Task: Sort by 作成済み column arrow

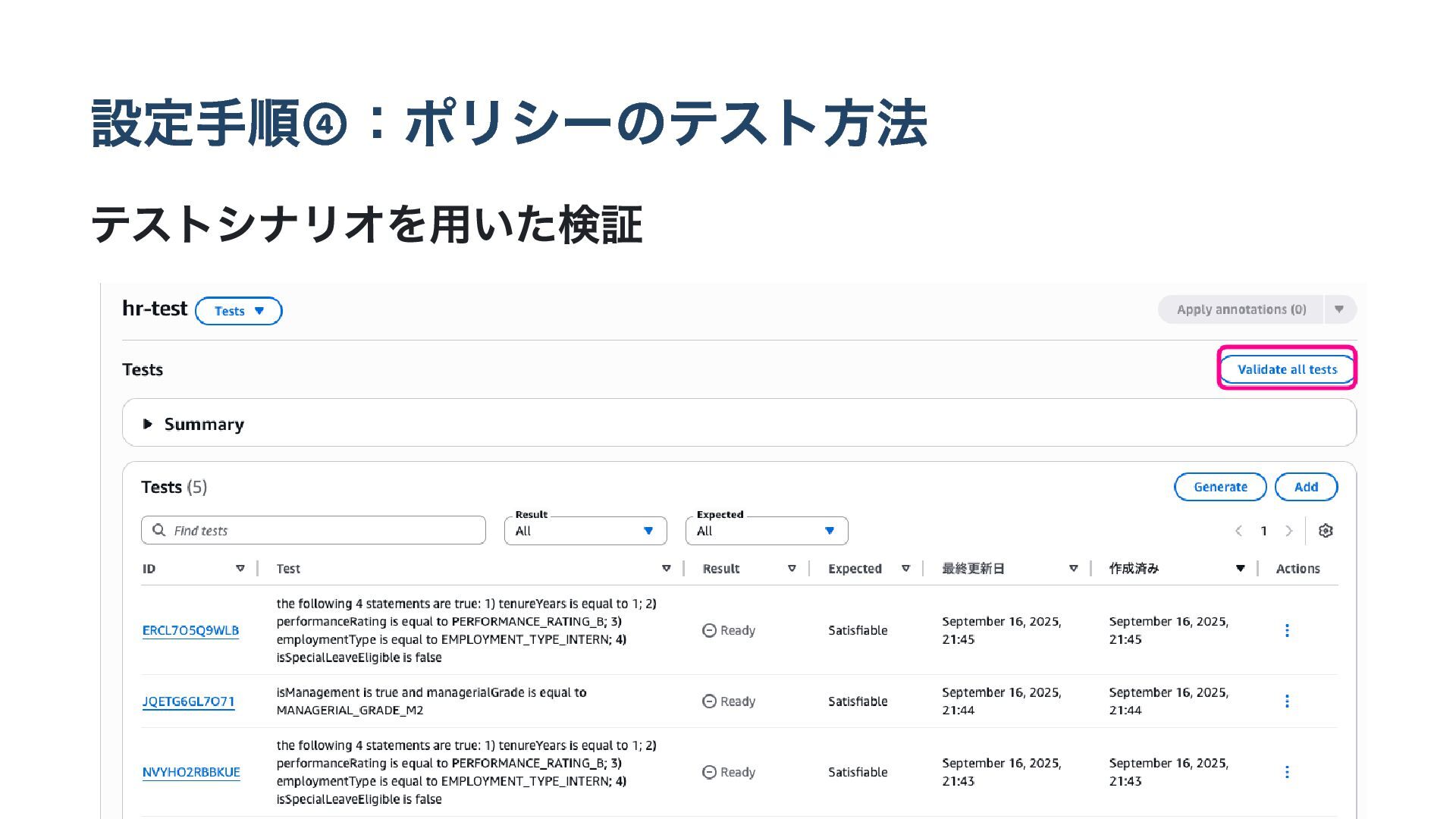Action: click(x=1240, y=568)
